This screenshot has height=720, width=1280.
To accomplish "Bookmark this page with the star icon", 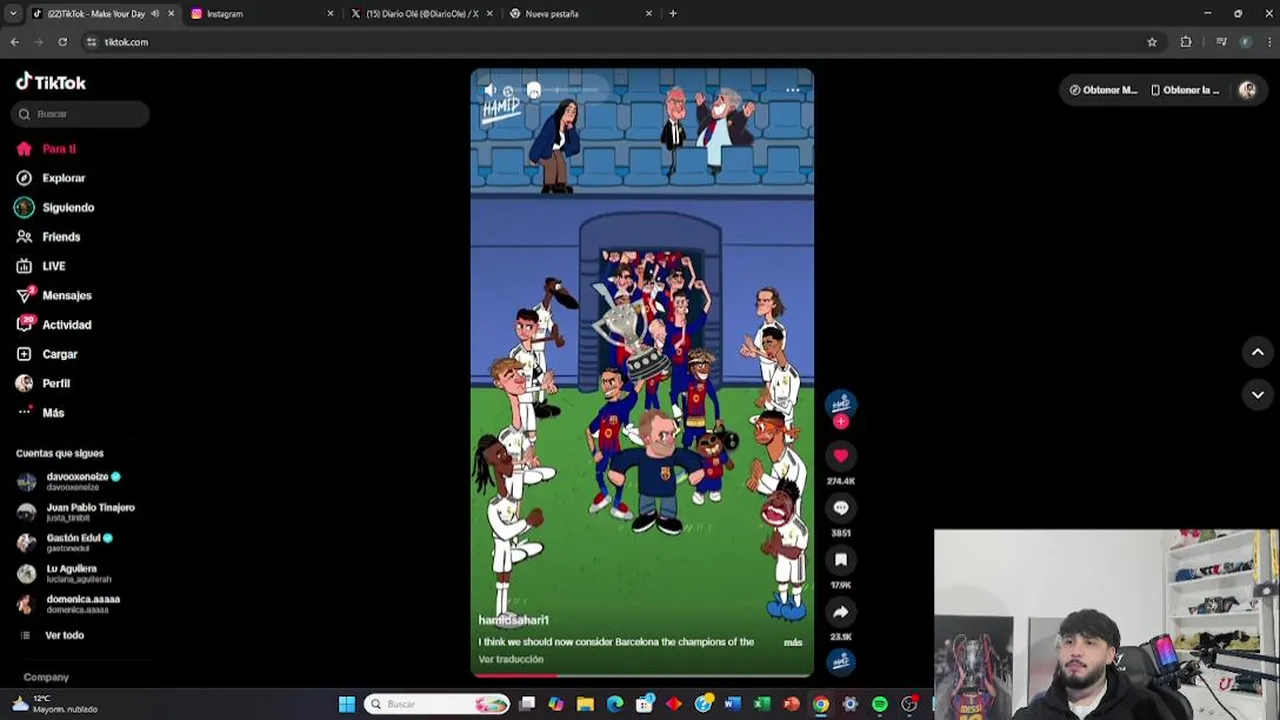I will (1152, 42).
